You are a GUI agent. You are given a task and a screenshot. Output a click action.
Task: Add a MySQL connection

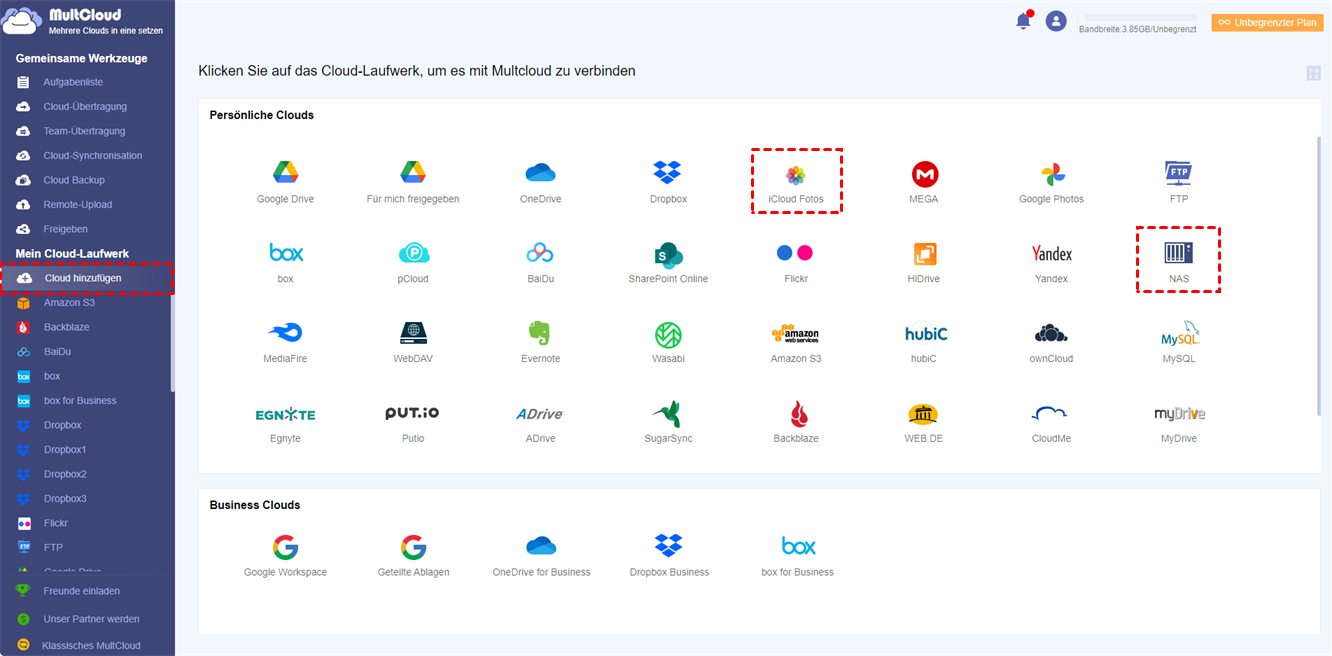pos(1179,342)
